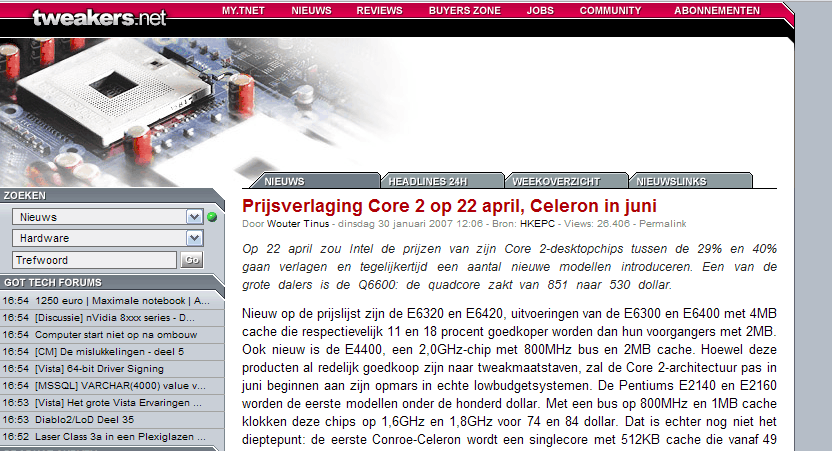The height and width of the screenshot is (451, 832).
Task: Go to REVIEWS in the top bar
Action: [379, 10]
